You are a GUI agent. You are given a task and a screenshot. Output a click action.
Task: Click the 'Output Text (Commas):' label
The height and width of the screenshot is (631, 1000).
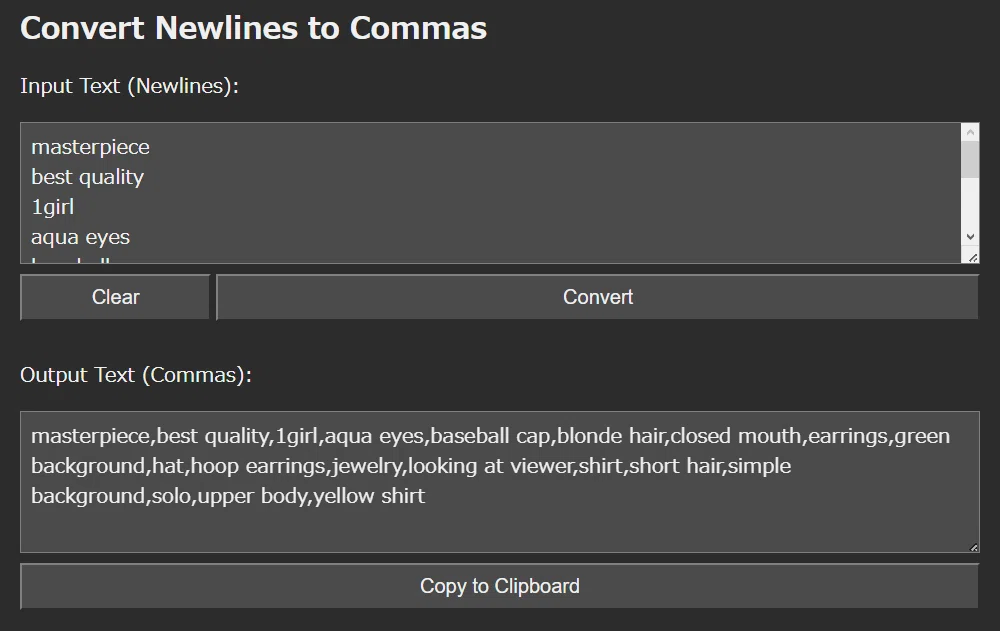point(136,375)
